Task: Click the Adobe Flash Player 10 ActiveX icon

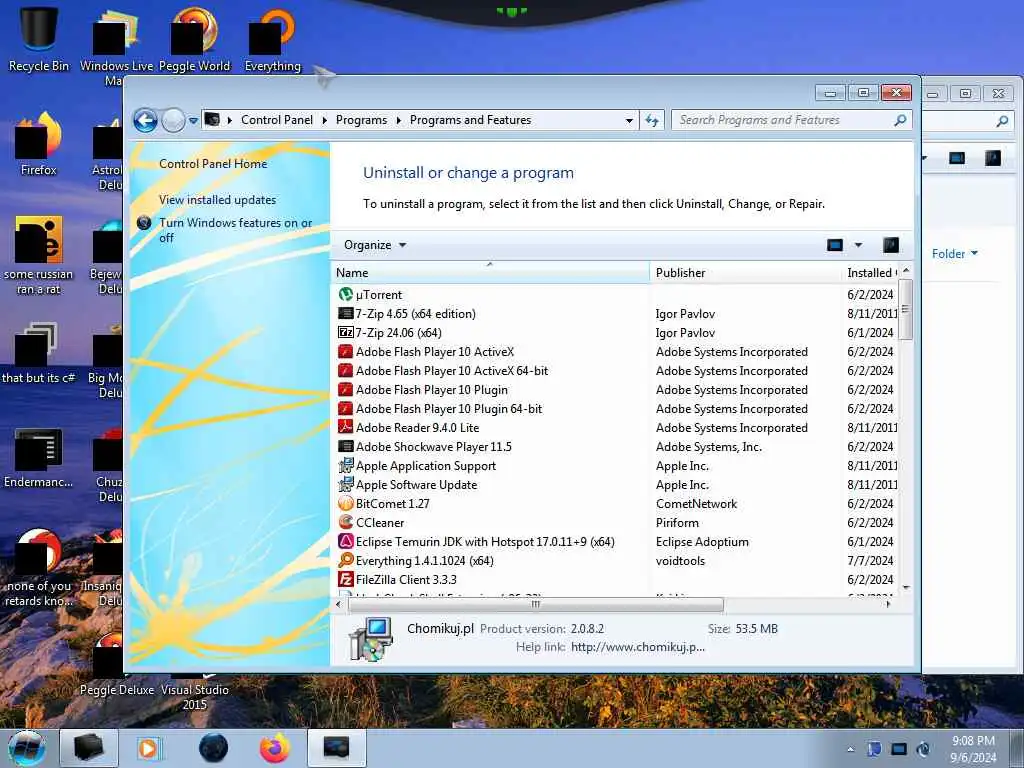Action: click(x=345, y=351)
